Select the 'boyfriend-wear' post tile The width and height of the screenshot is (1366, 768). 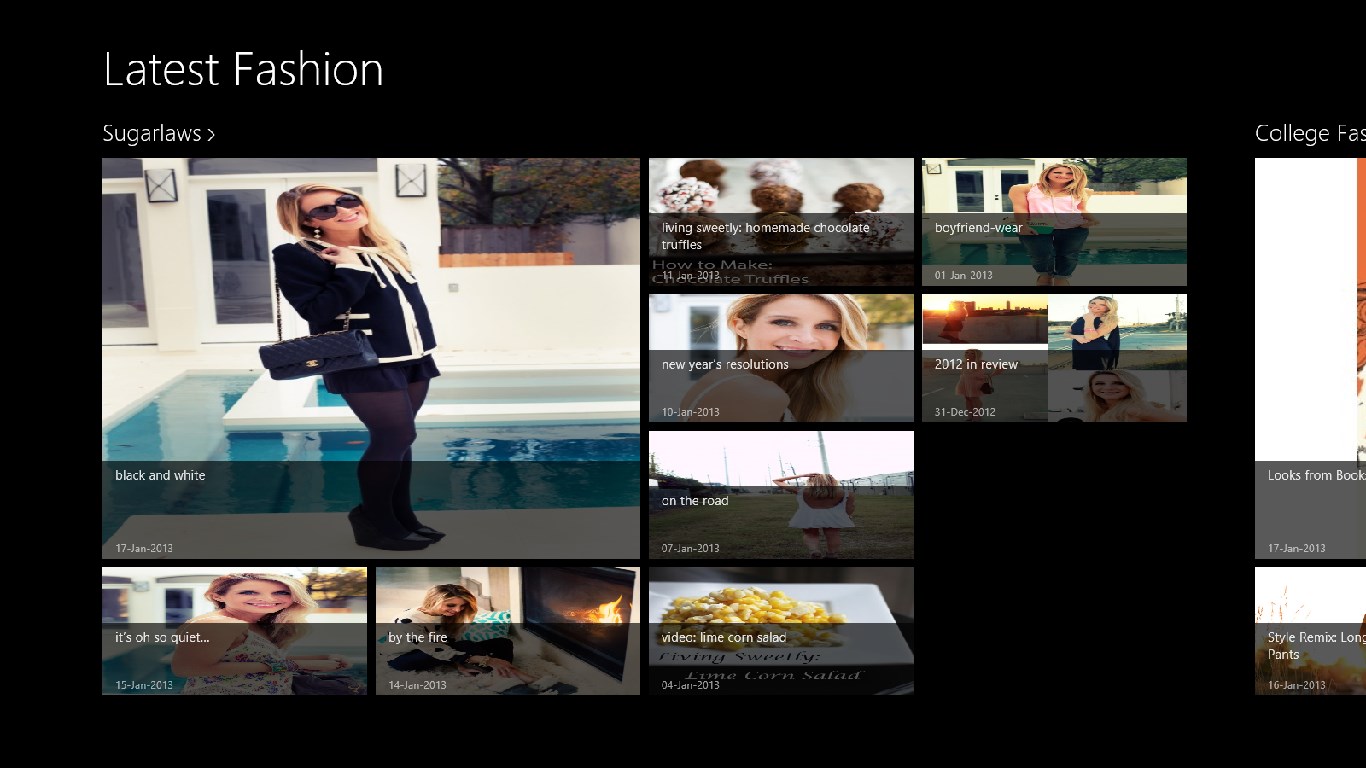(x=1054, y=221)
